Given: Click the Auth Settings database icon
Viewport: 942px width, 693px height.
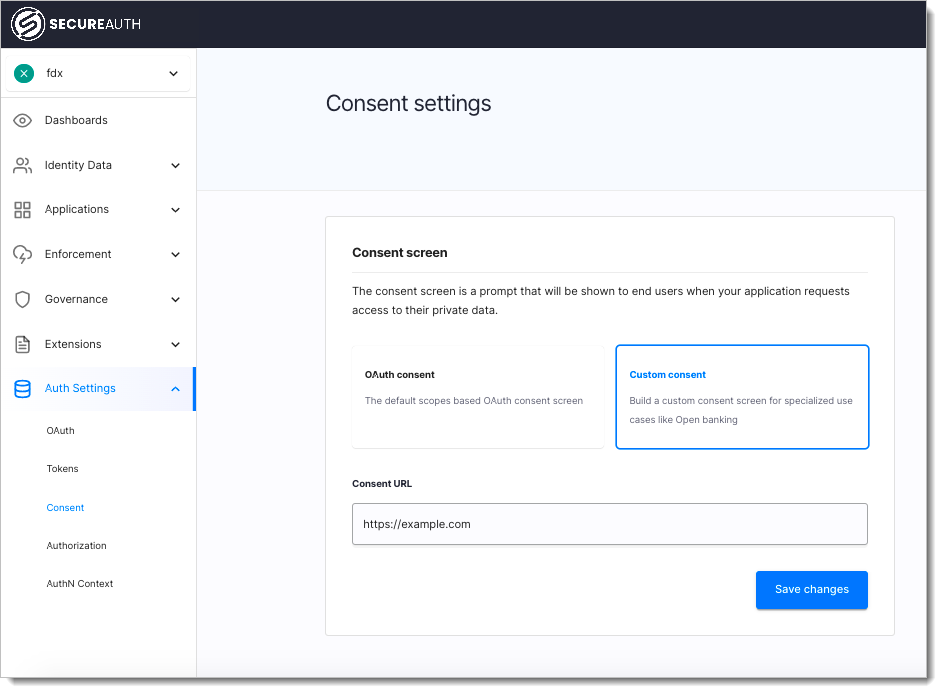Looking at the screenshot, I should pos(22,389).
